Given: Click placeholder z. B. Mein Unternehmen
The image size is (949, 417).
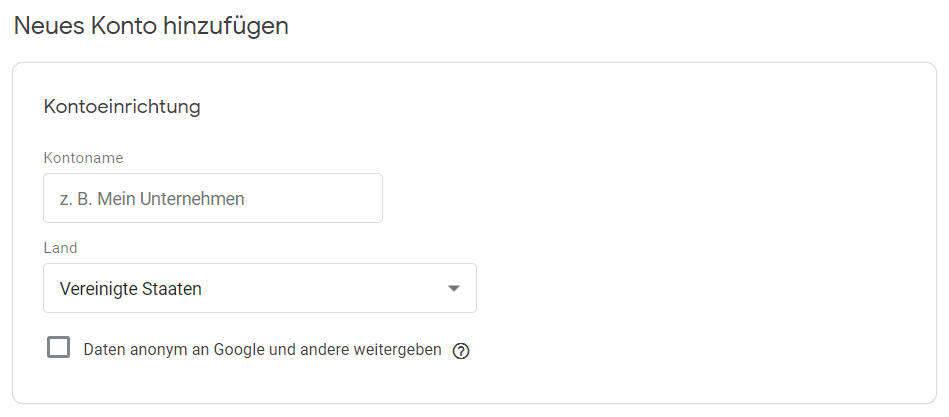Looking at the screenshot, I should 152,199.
